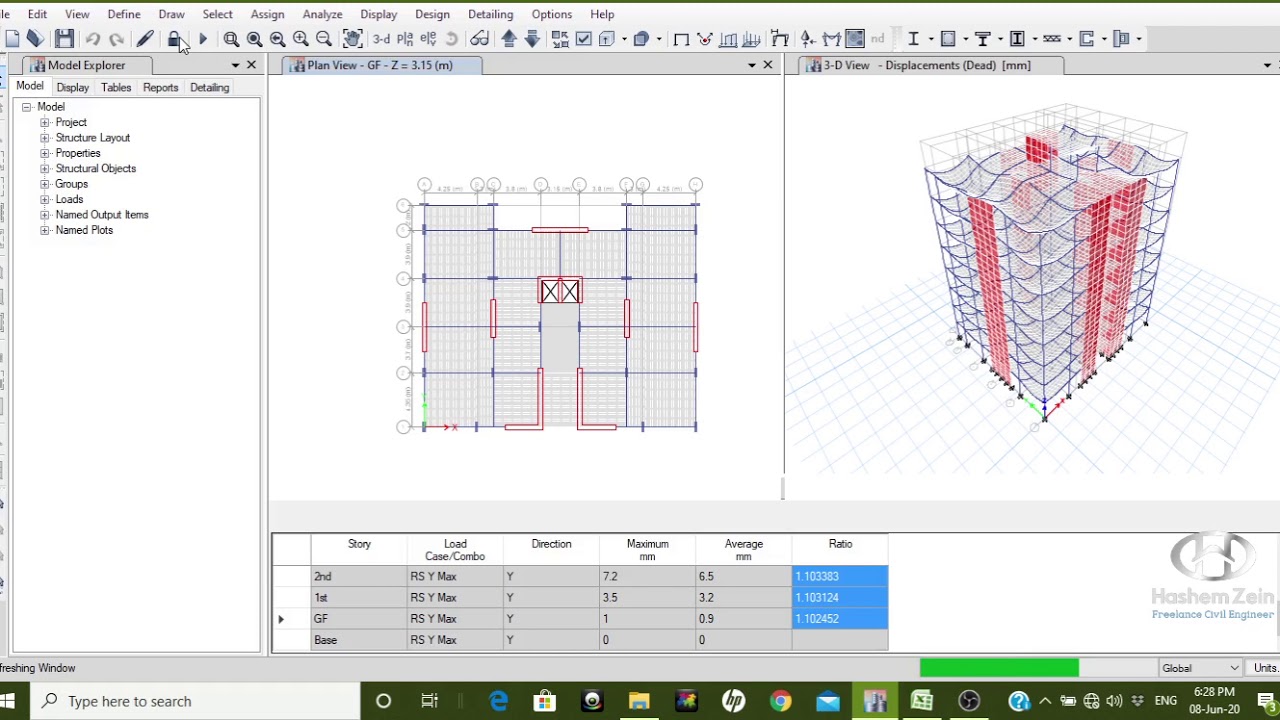Open Excel from the taskbar
The height and width of the screenshot is (720, 1280).
coord(922,701)
